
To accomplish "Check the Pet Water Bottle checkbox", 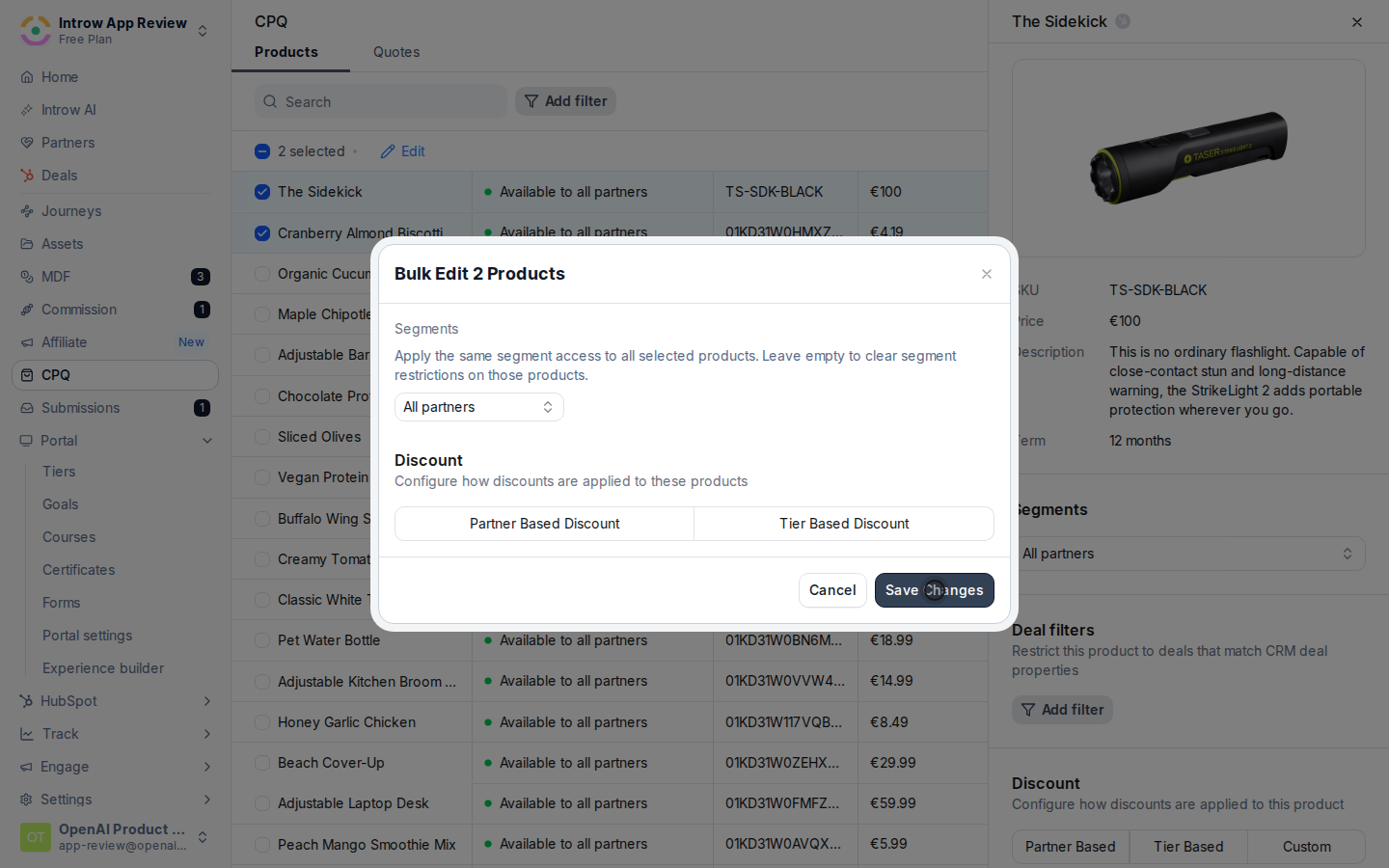I will pos(262,640).
